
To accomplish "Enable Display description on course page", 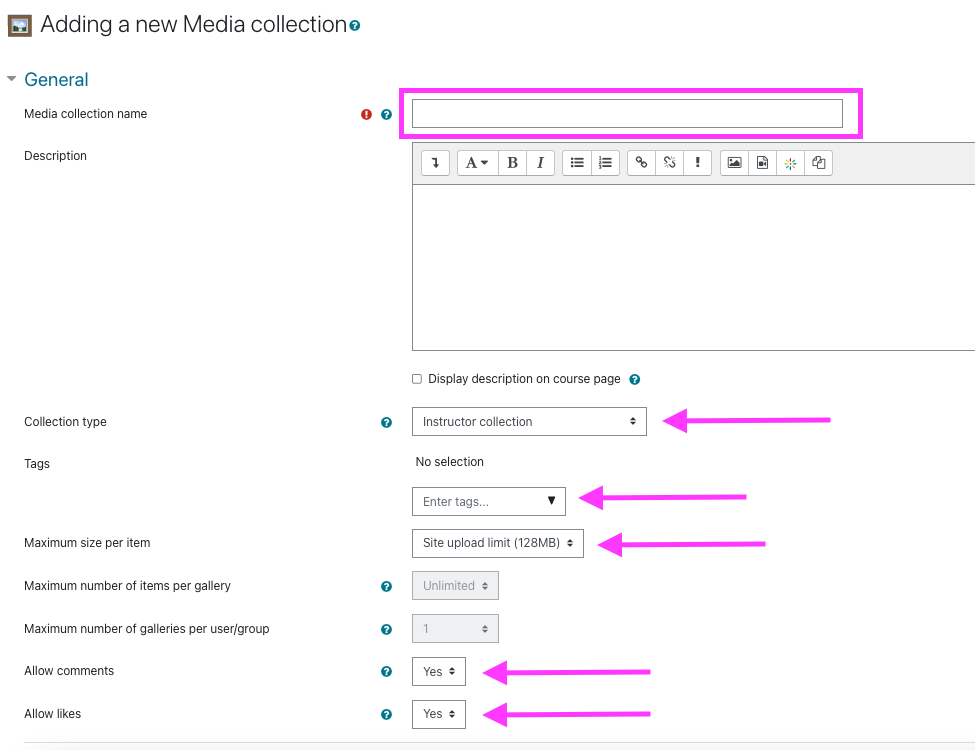I will point(417,379).
